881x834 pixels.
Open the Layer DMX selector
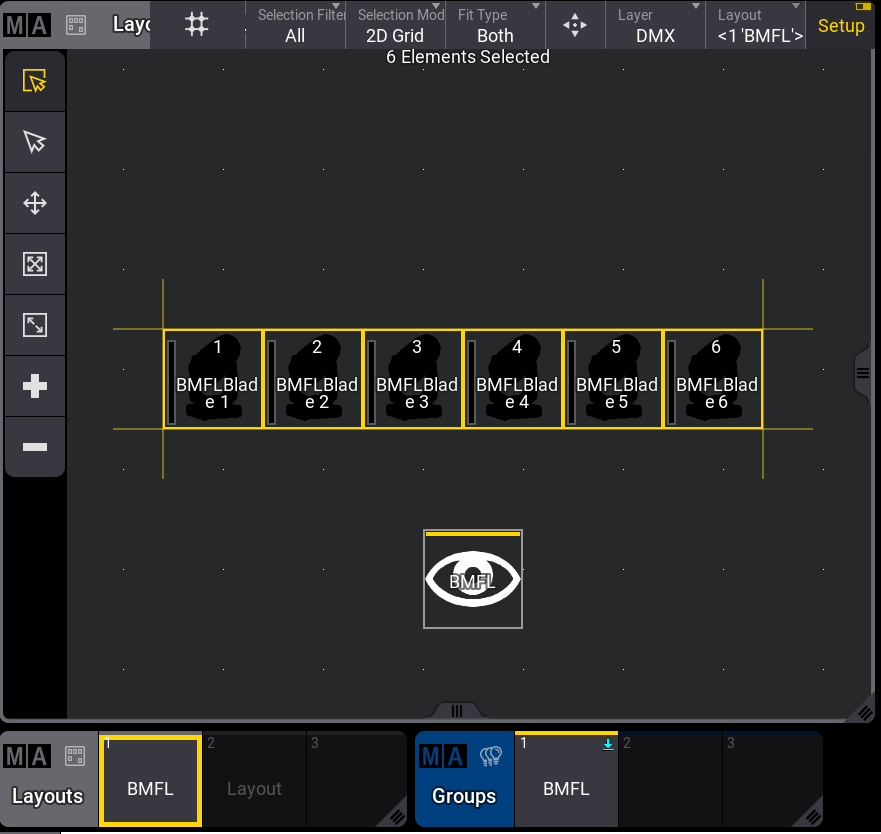655,25
